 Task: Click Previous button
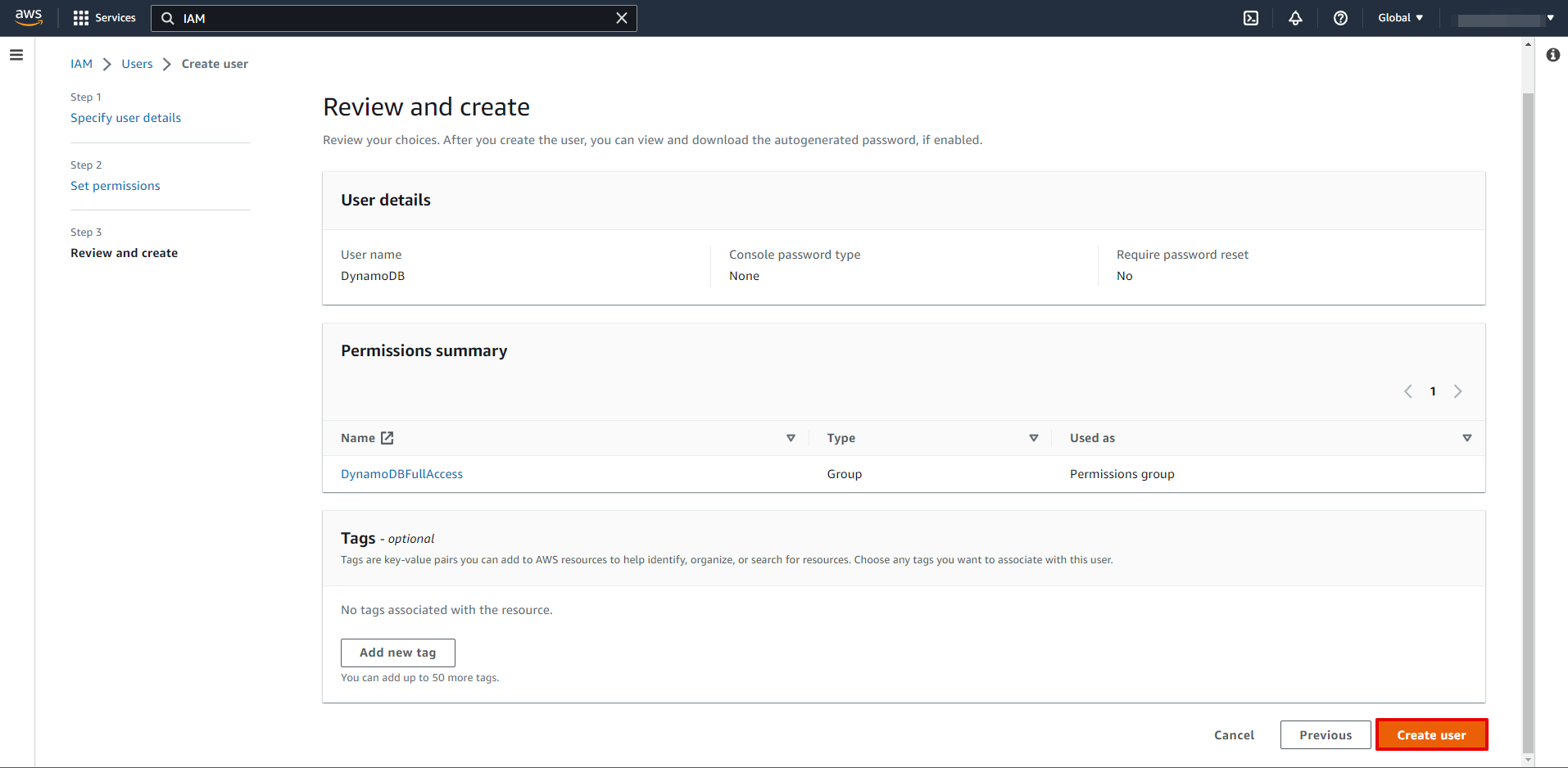tap(1326, 735)
